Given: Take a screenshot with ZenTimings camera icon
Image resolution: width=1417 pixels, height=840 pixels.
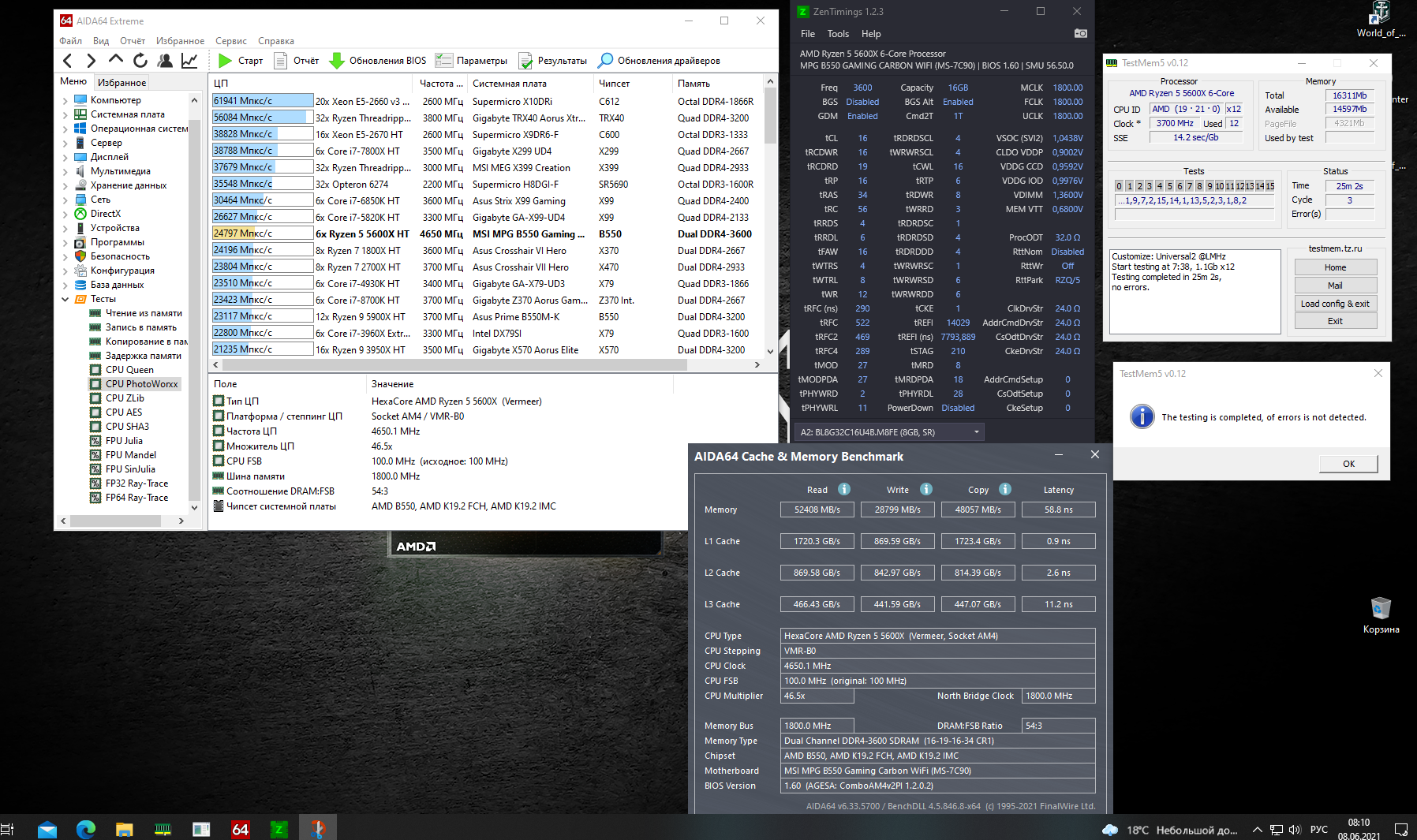Looking at the screenshot, I should [1081, 33].
